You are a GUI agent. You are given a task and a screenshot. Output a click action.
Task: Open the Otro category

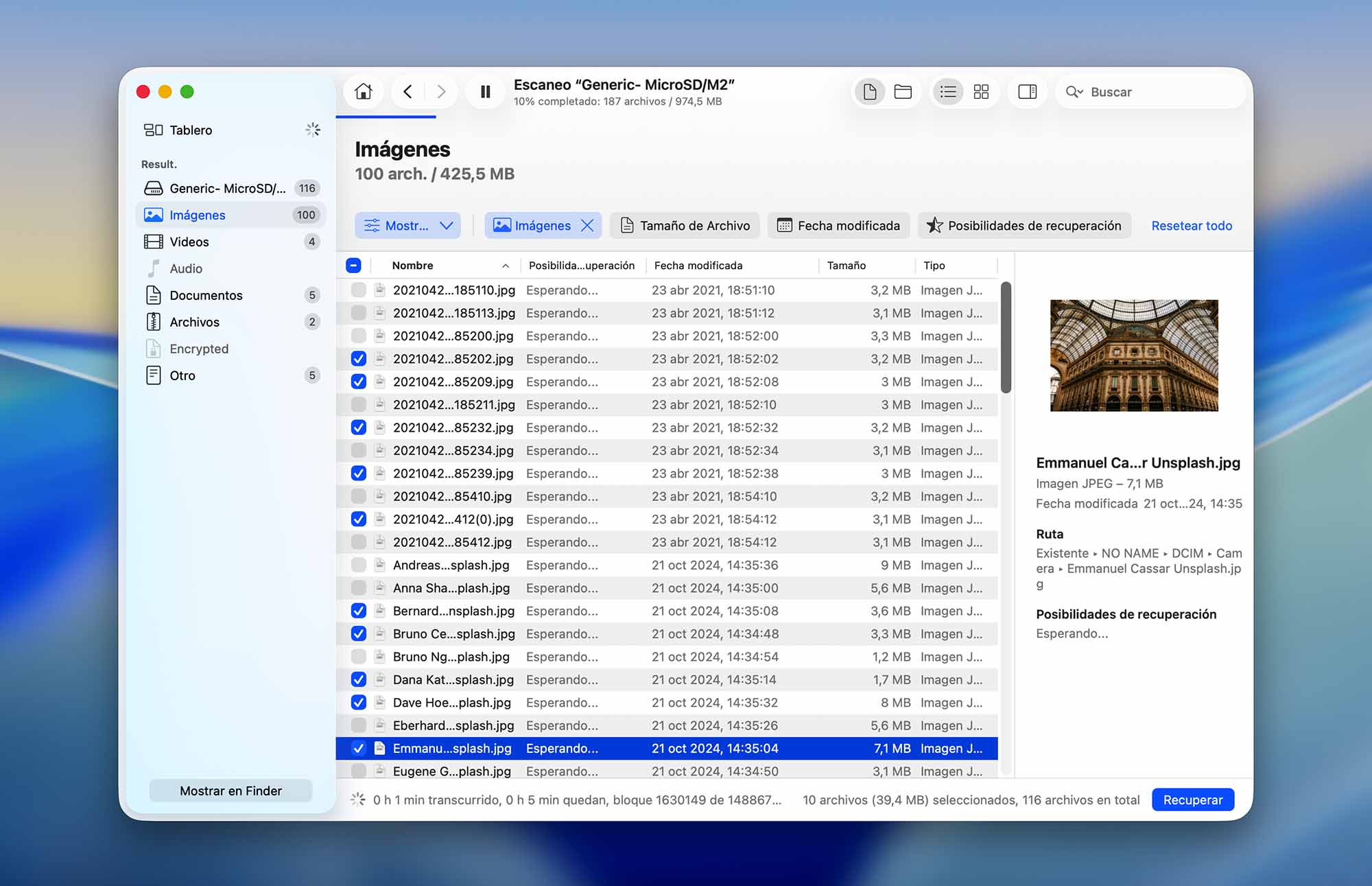tap(232, 375)
